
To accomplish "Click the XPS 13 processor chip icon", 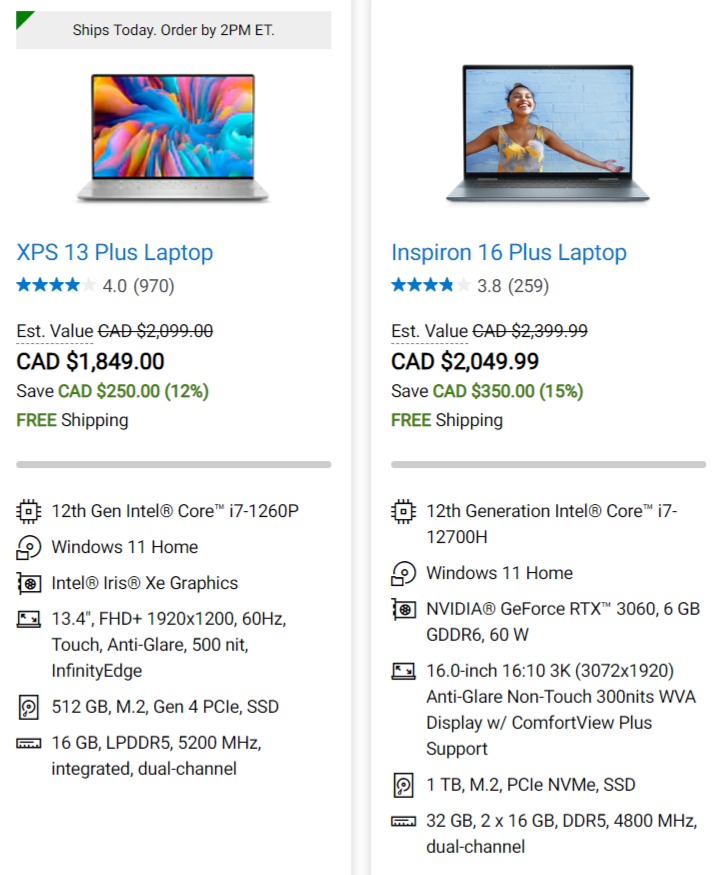I will pyautogui.click(x=28, y=511).
